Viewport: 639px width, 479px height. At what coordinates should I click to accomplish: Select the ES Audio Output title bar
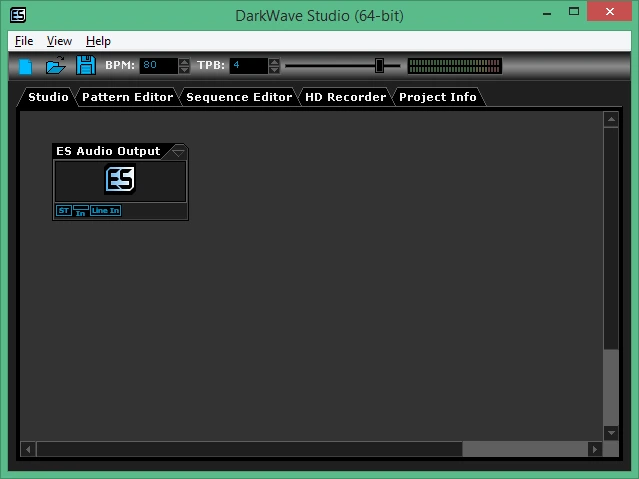(108, 151)
